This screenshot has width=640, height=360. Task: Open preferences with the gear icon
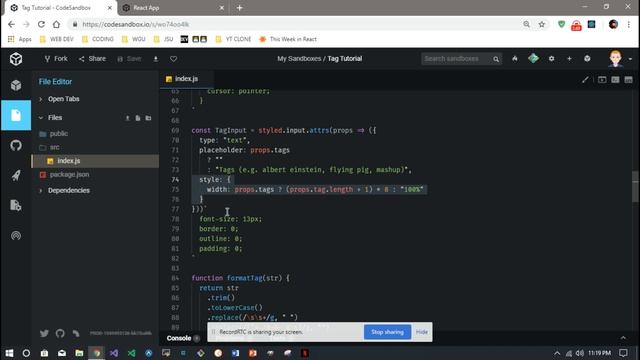tap(551, 59)
